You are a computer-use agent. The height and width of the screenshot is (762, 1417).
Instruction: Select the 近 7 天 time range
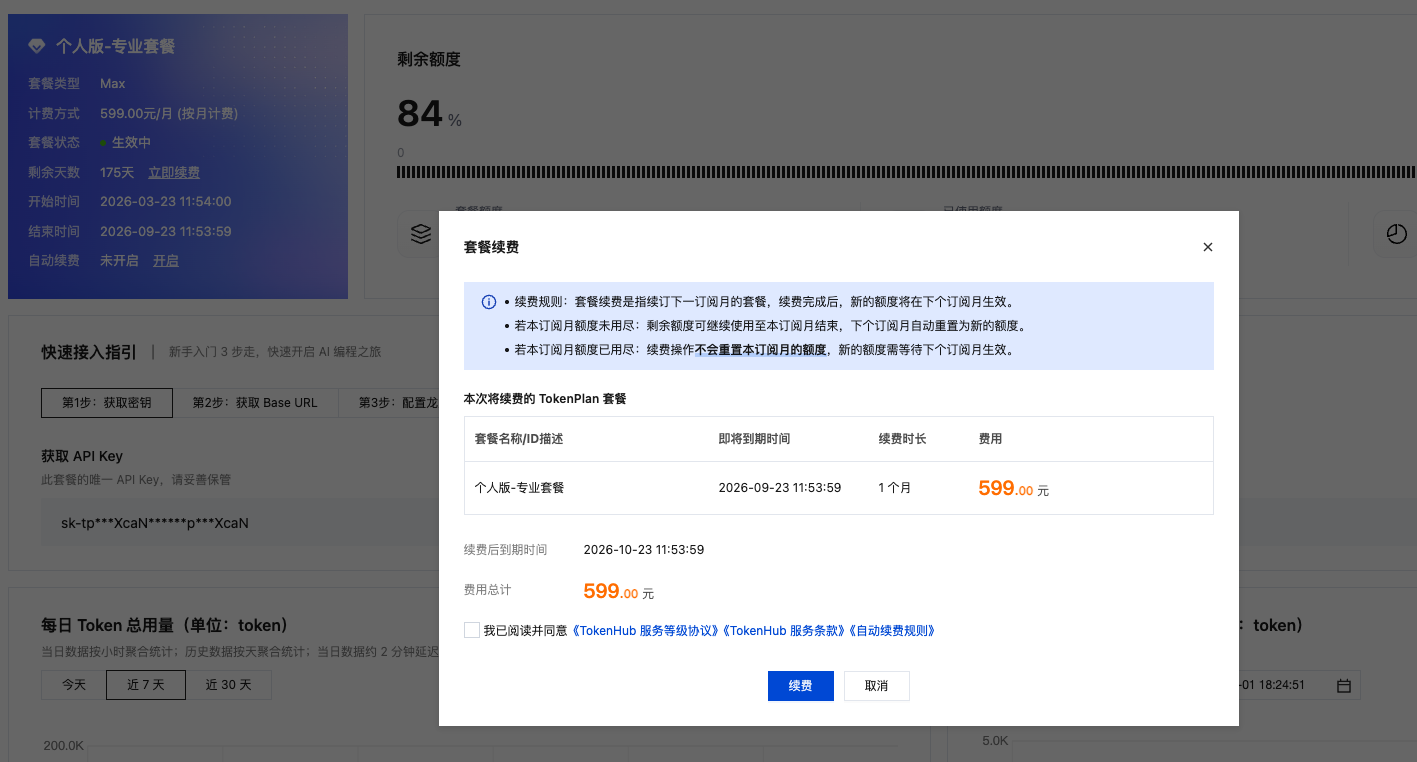[x=146, y=685]
